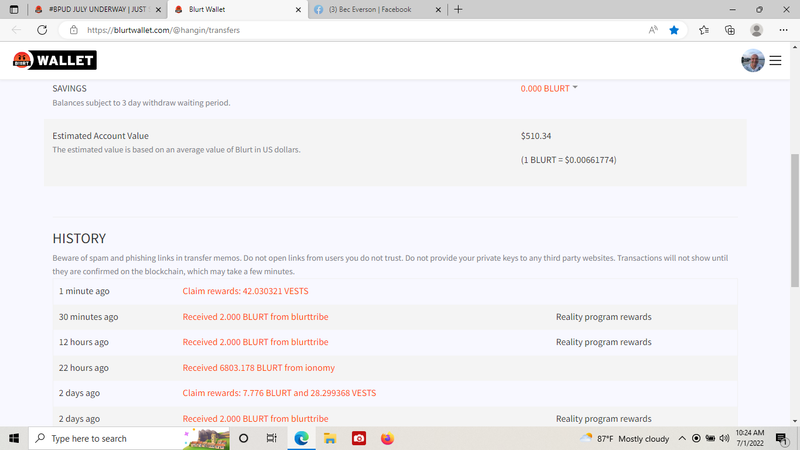The height and width of the screenshot is (450, 800).
Task: Go back with browser back arrow
Action: [x=16, y=30]
